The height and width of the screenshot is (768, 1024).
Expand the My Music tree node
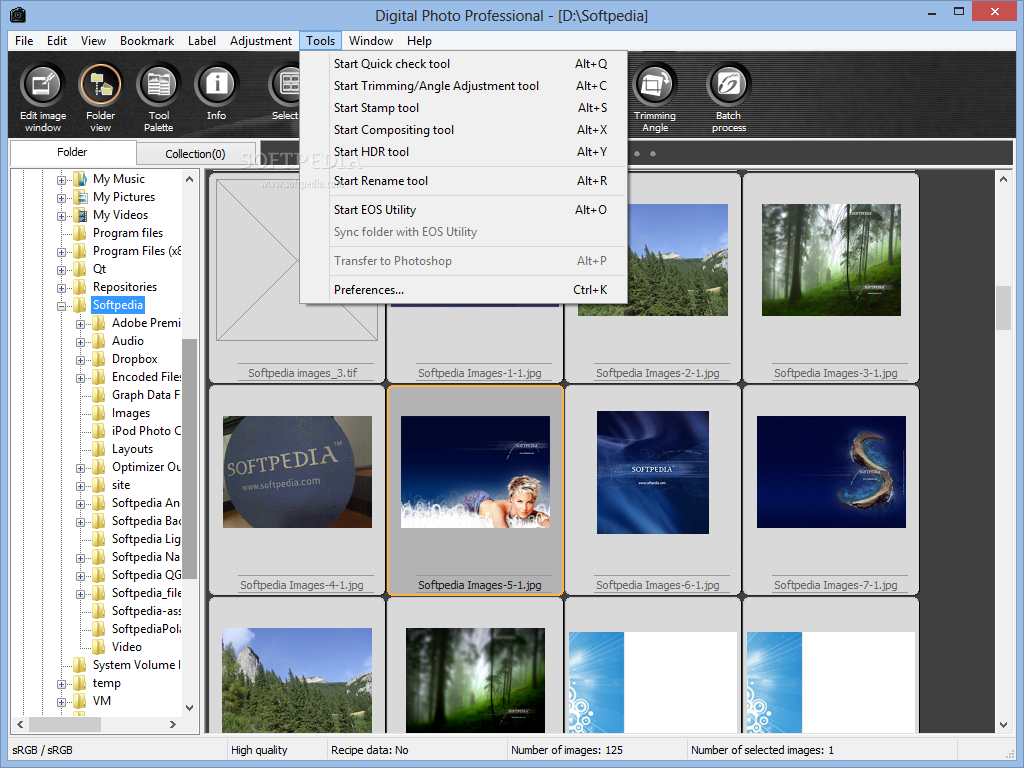coord(61,180)
